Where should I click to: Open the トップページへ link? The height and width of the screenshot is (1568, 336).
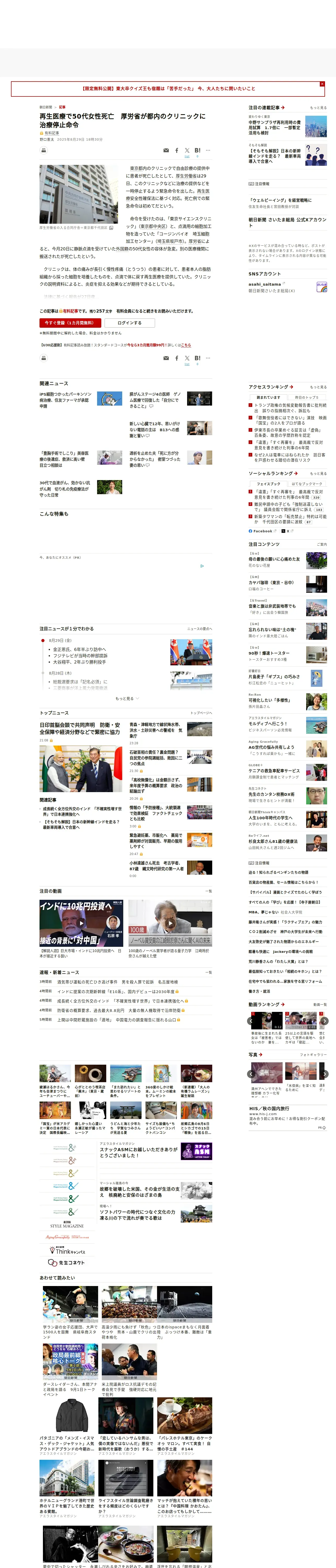pos(201,713)
